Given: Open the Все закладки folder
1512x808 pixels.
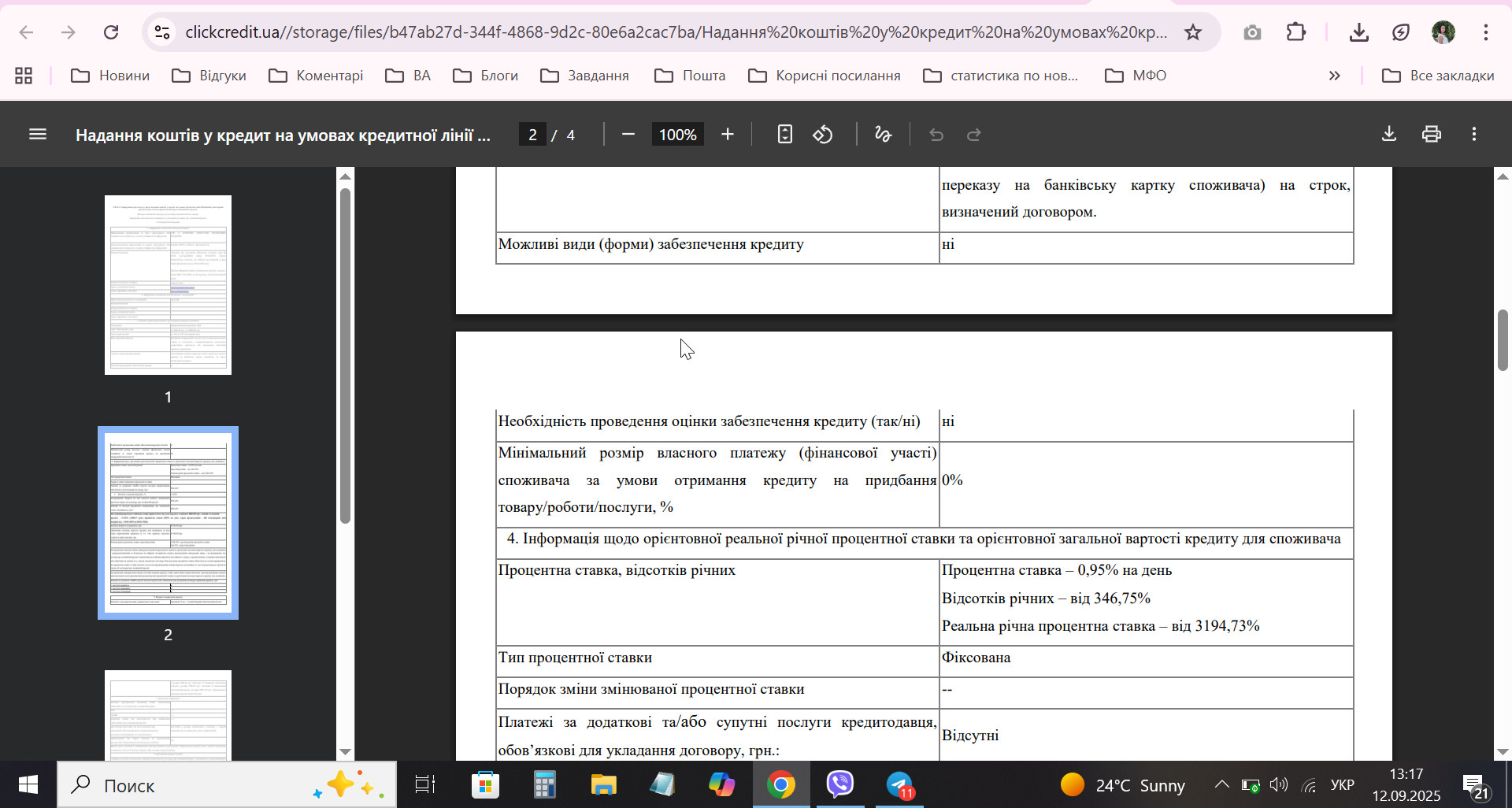Looking at the screenshot, I should tap(1438, 76).
